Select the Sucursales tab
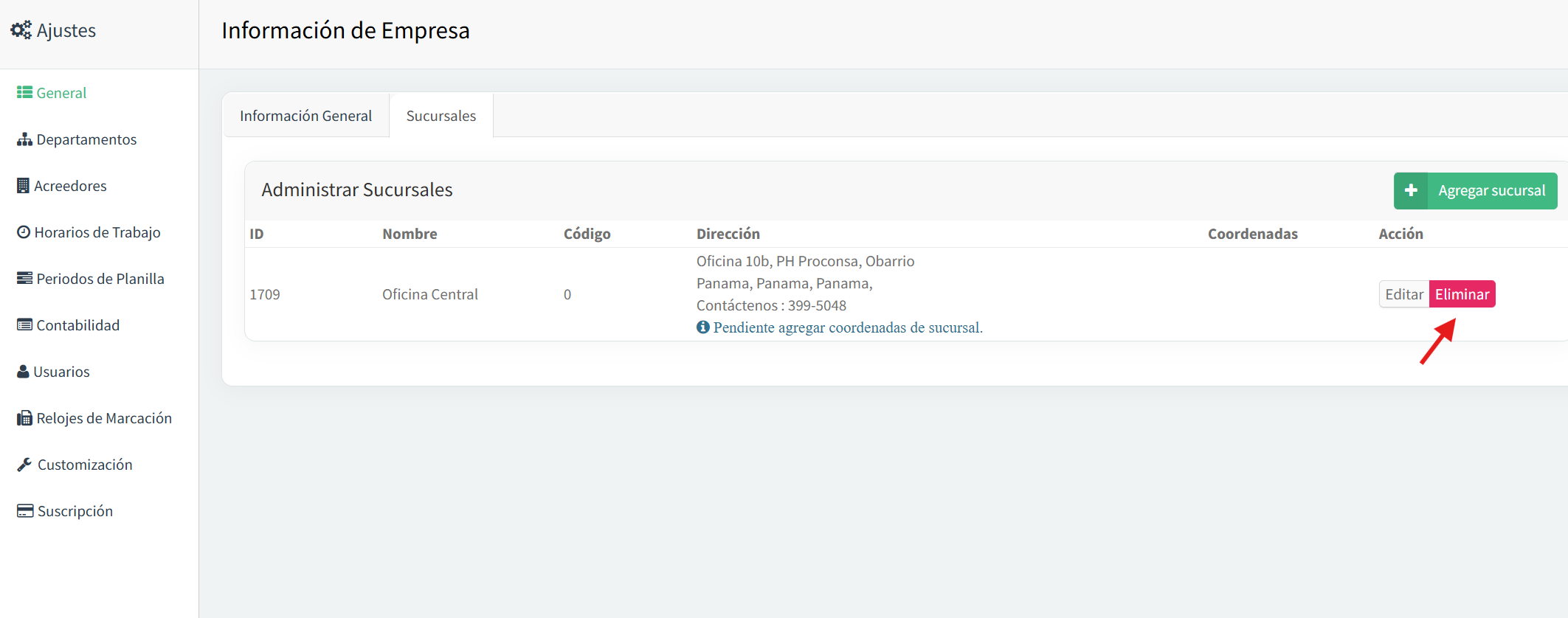 pyautogui.click(x=441, y=116)
